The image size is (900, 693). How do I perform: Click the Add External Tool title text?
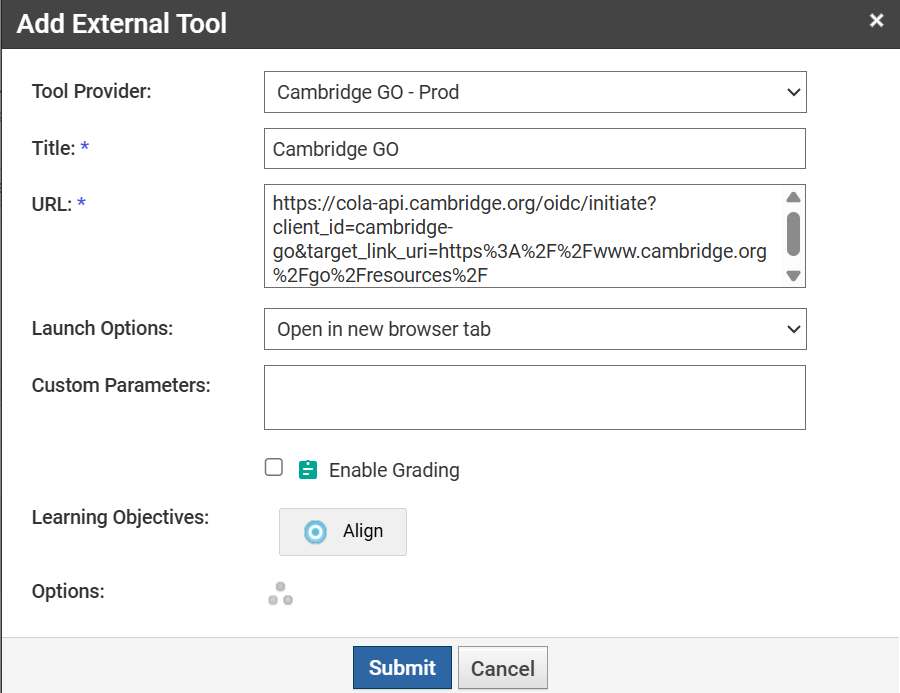point(122,24)
